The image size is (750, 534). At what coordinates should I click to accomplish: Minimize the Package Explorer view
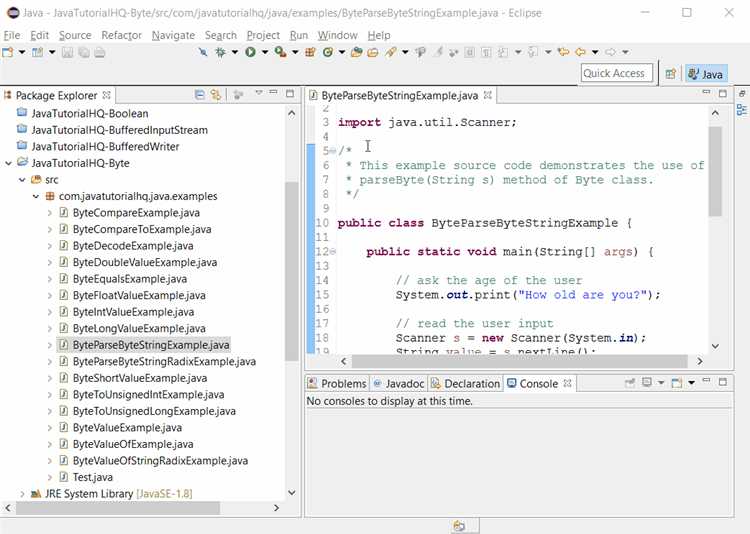[274, 92]
